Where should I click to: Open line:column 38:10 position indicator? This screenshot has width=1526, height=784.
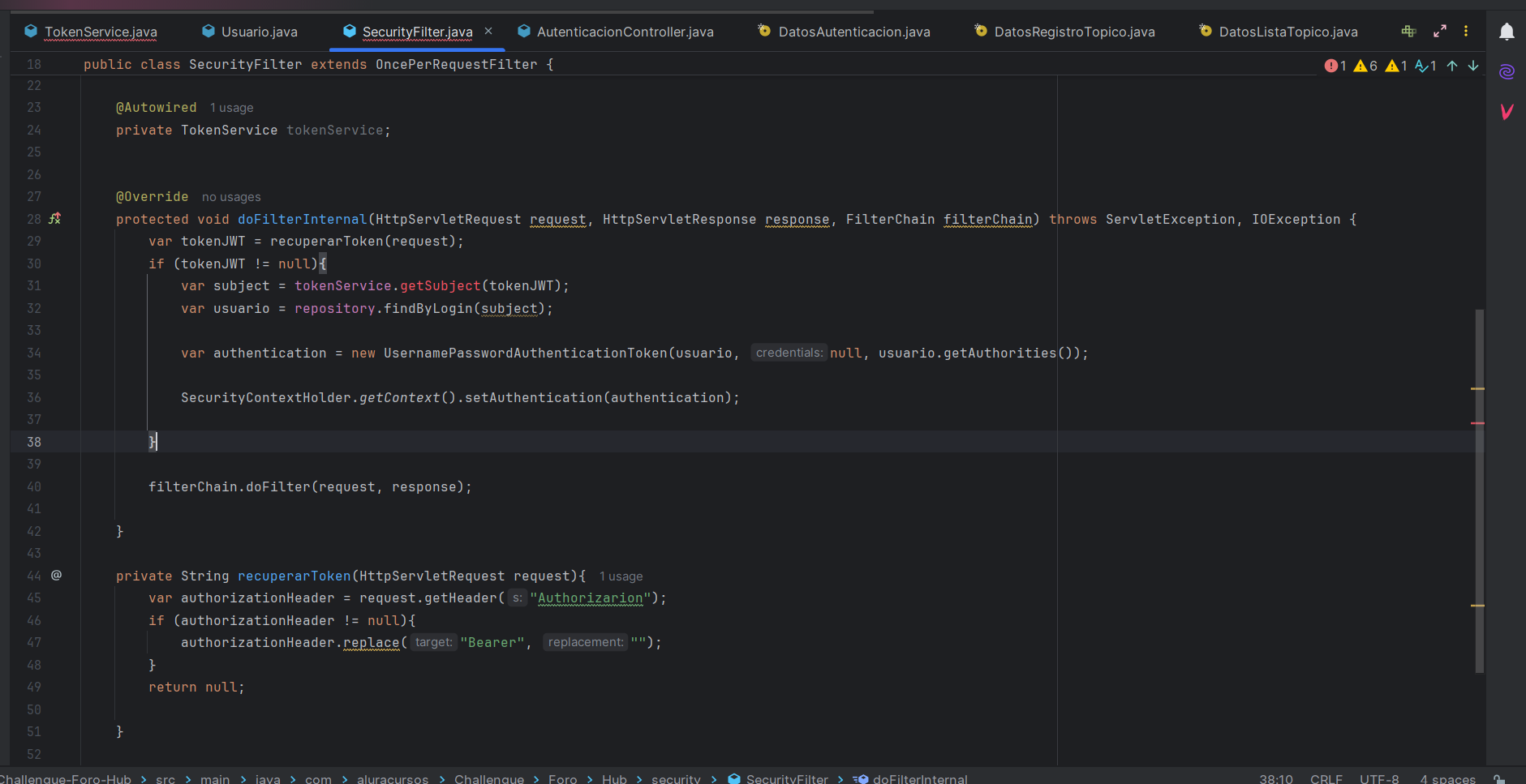click(1276, 778)
